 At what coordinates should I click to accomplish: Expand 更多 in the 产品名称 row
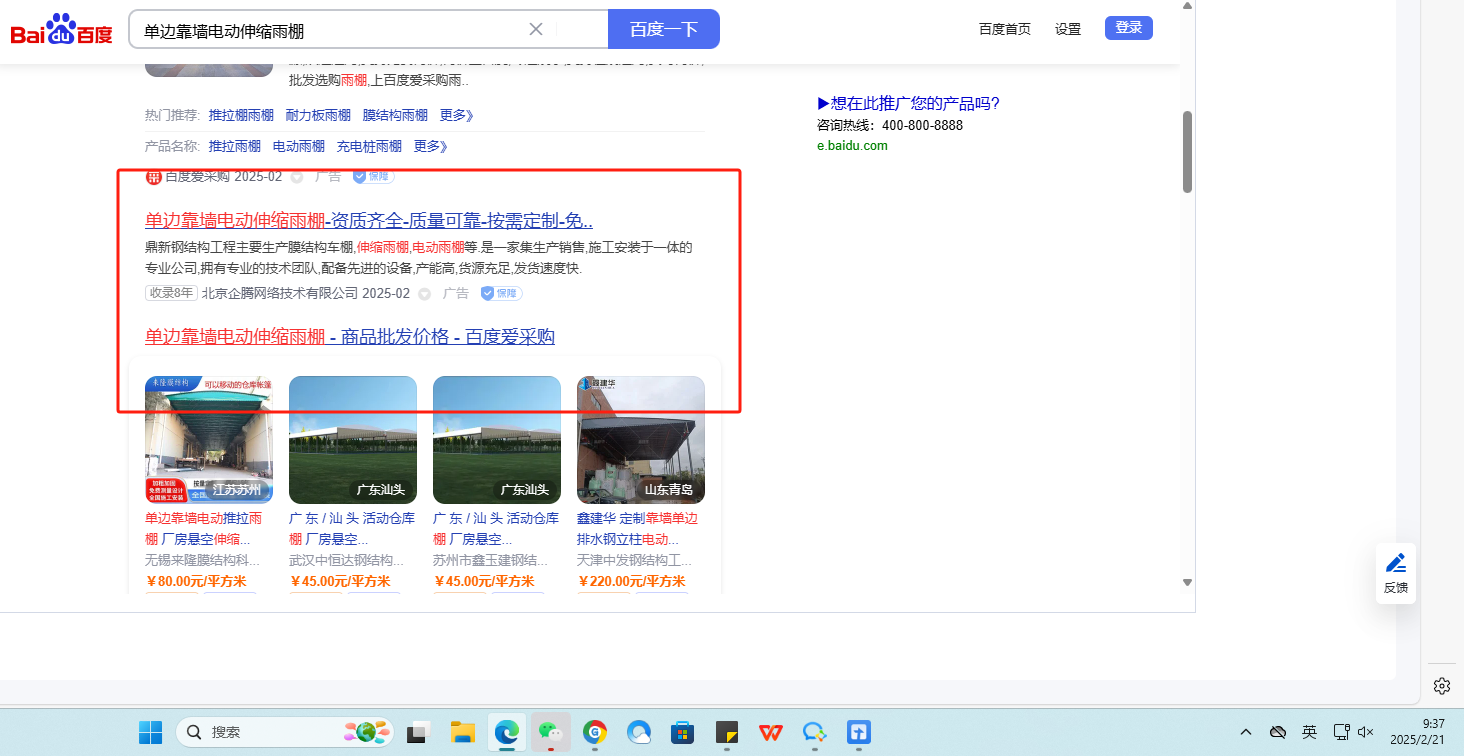click(430, 146)
